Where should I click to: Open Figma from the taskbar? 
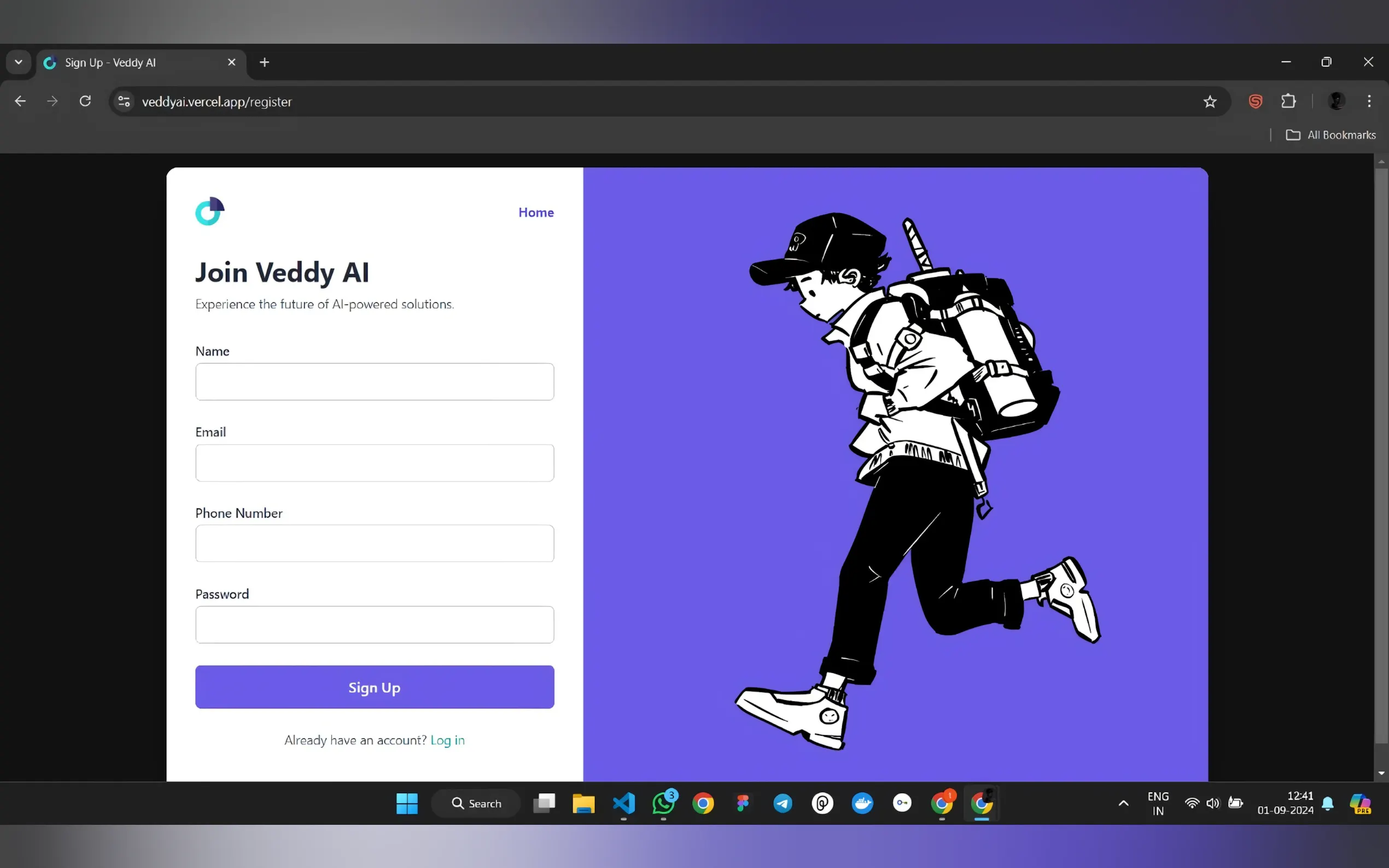click(743, 803)
